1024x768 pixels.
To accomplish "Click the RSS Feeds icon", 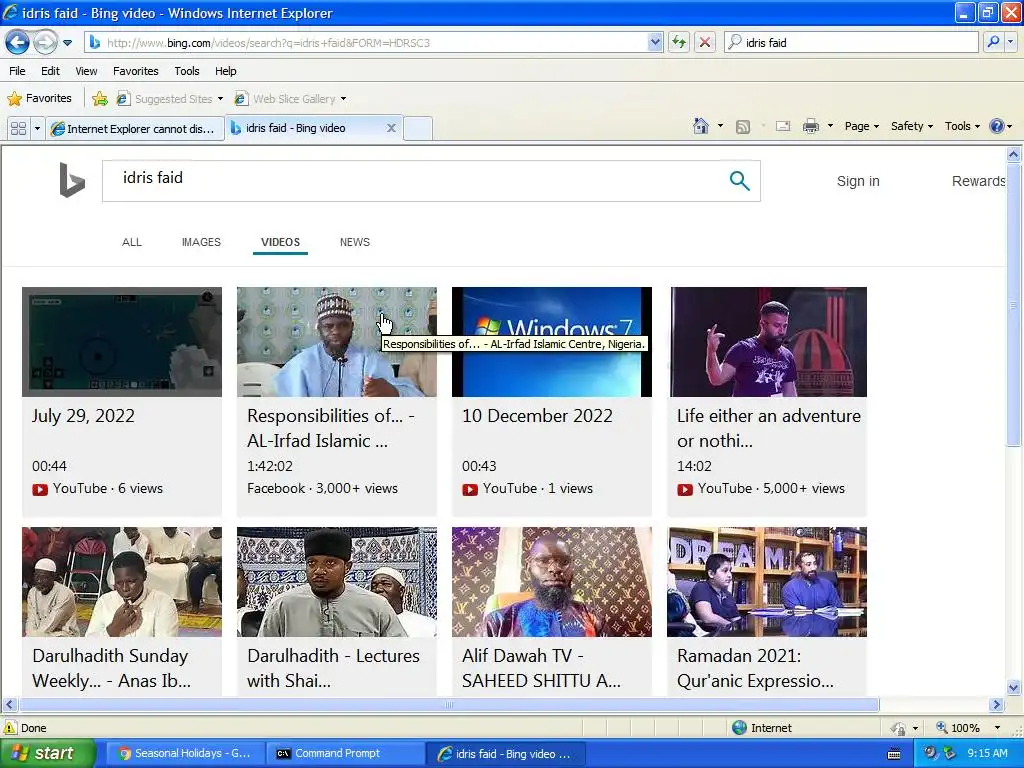I will point(743,127).
